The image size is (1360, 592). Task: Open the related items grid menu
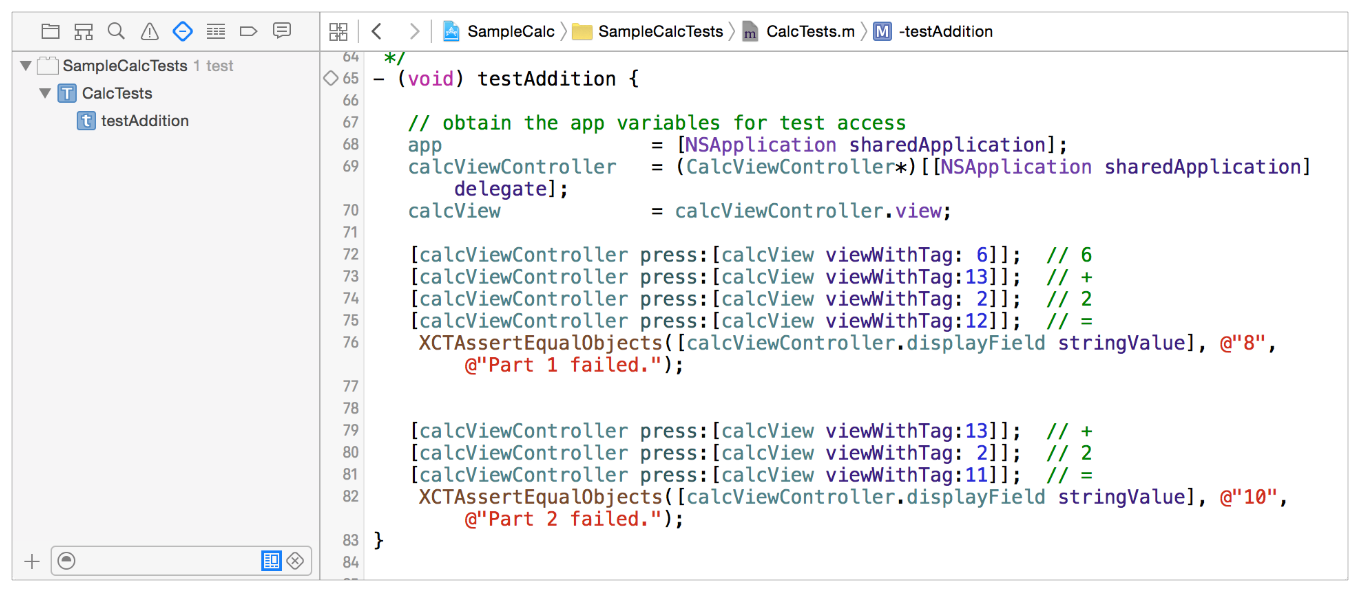[338, 31]
